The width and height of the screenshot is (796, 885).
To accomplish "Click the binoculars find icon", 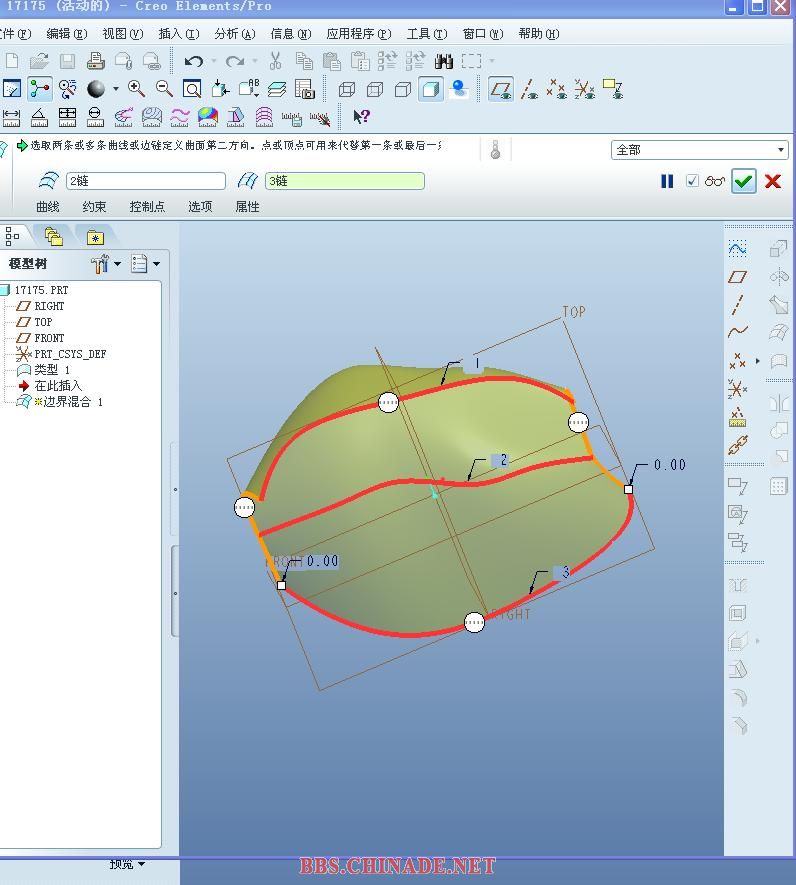I will click(444, 61).
